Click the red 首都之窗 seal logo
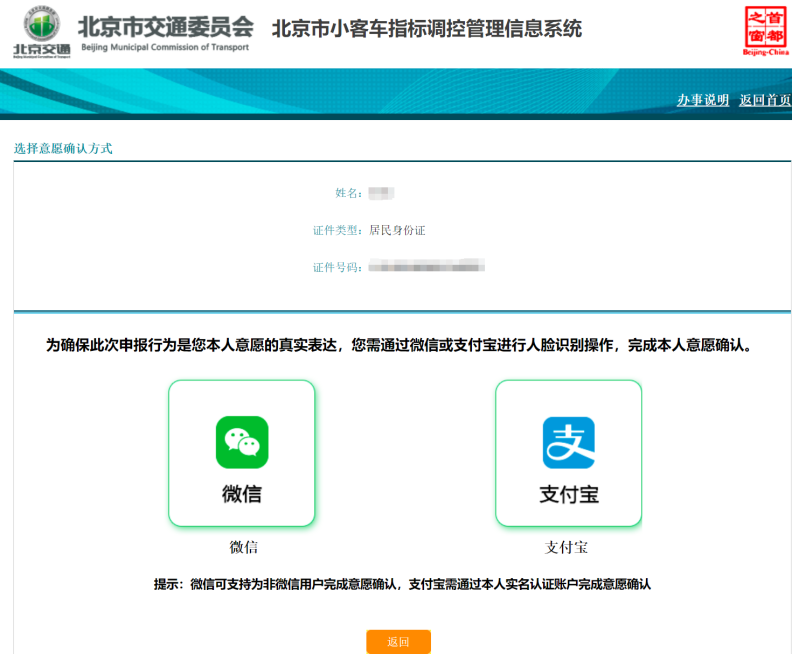 766,30
